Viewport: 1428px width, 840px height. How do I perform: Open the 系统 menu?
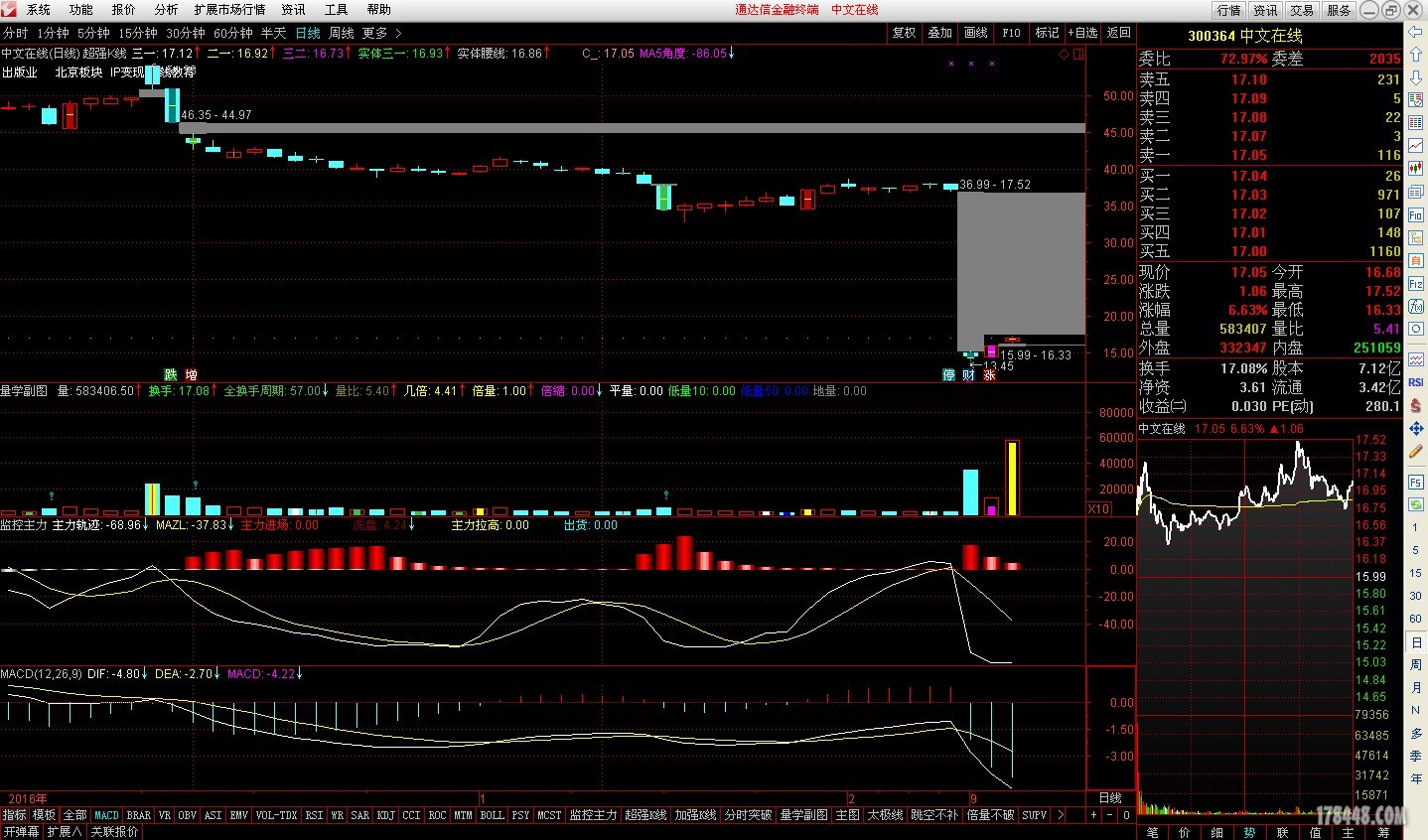pyautogui.click(x=39, y=10)
